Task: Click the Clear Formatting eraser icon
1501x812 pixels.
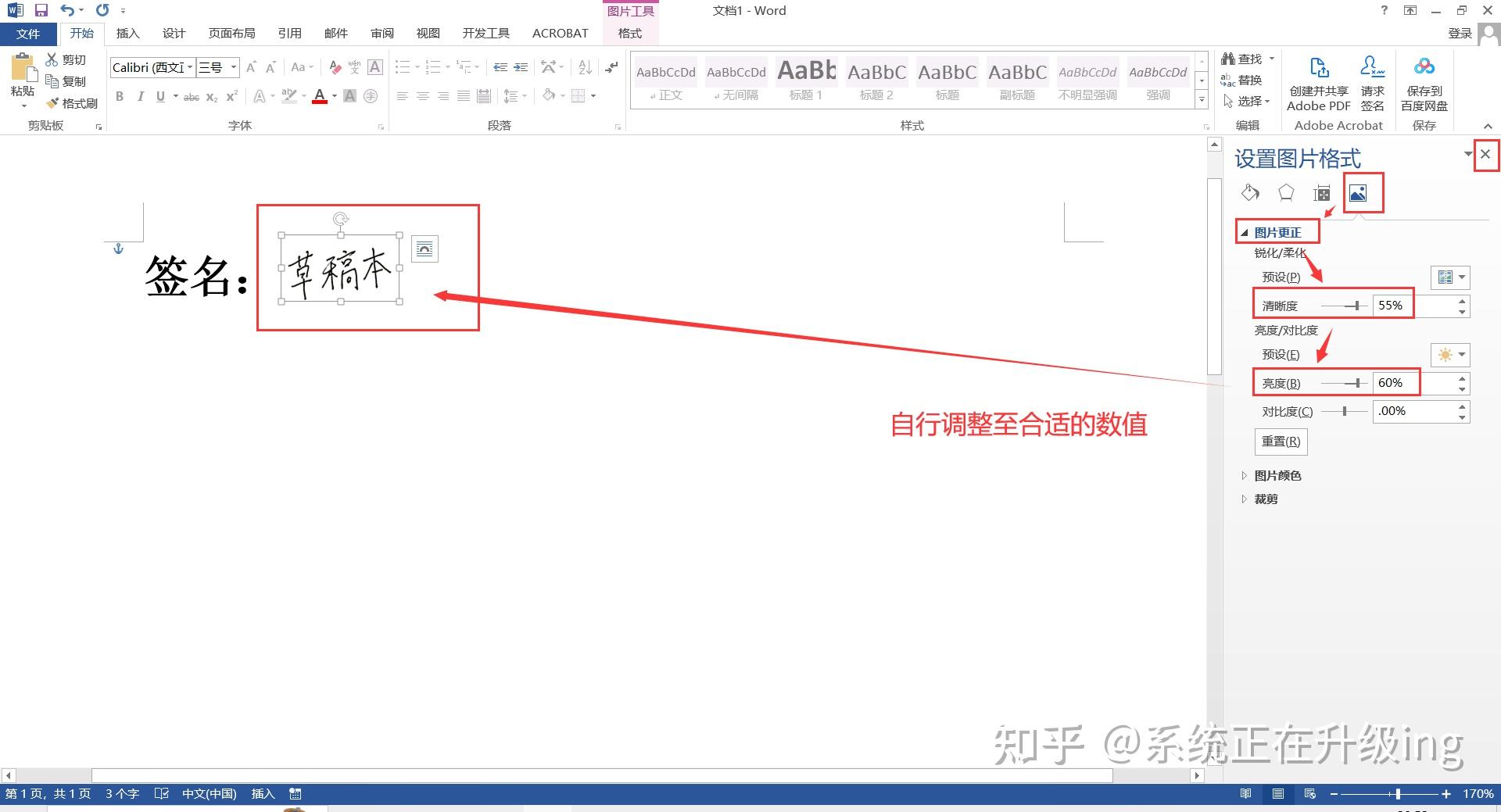Action: pos(335,68)
